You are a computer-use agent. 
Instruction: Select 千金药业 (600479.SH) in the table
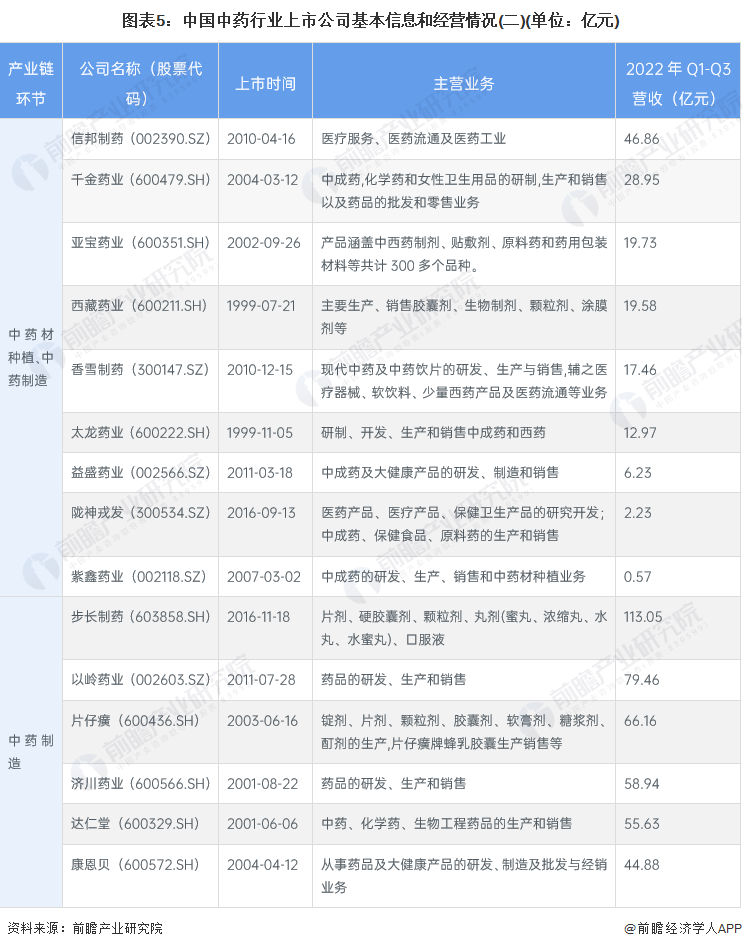tap(139, 177)
